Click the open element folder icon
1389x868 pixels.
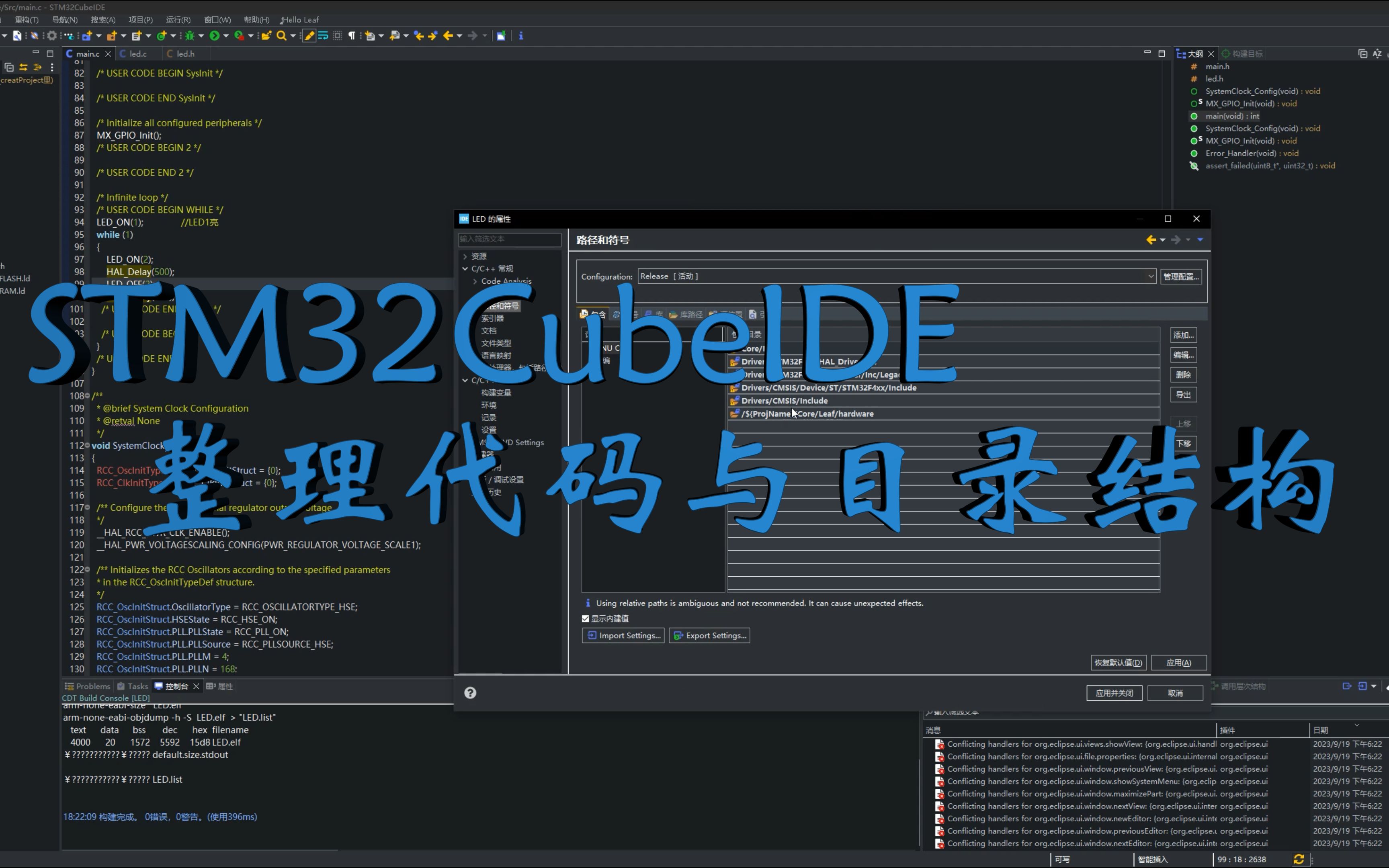(266, 36)
